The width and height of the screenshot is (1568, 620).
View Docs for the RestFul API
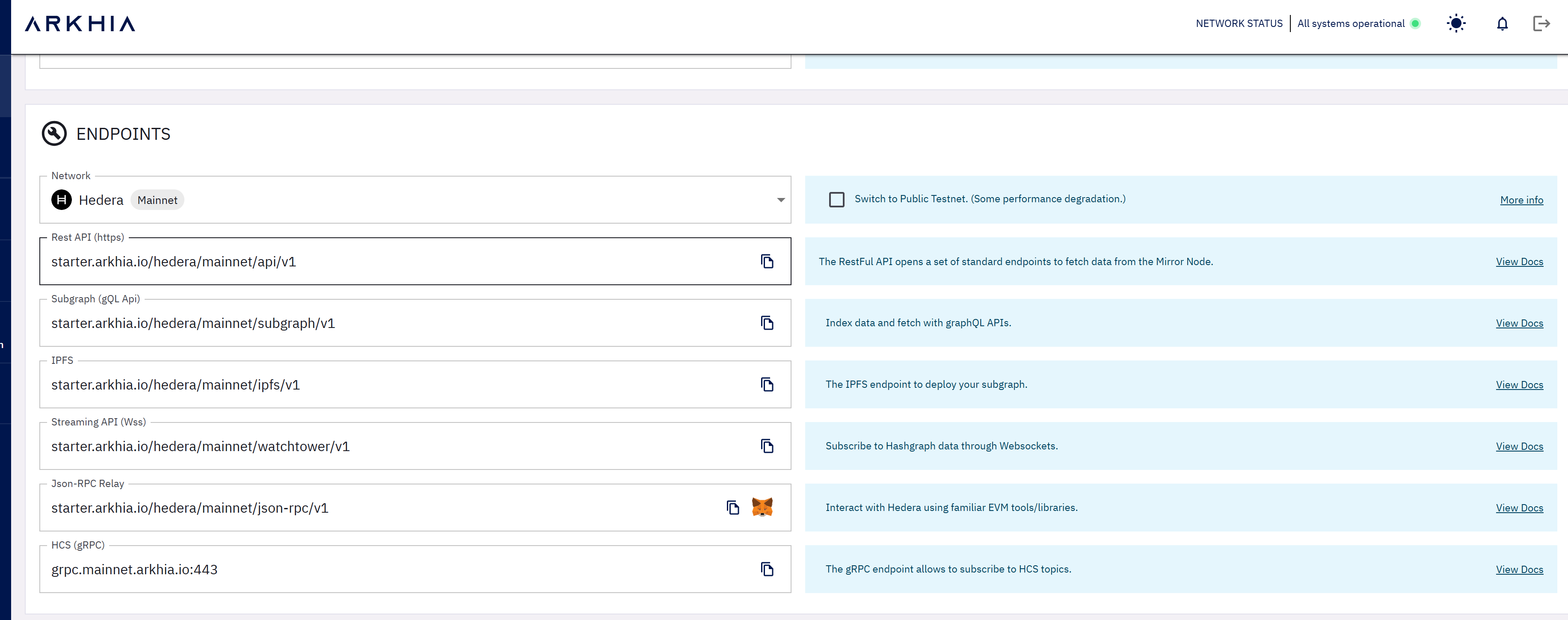coord(1519,262)
